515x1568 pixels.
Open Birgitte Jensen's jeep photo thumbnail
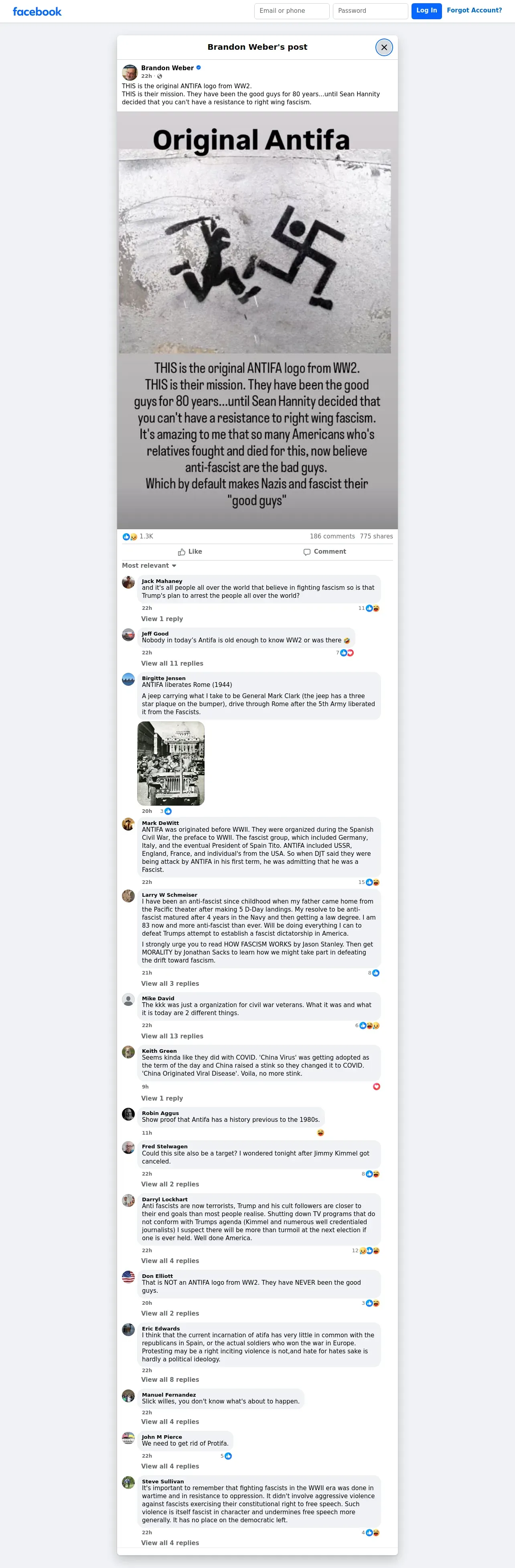coord(171,763)
